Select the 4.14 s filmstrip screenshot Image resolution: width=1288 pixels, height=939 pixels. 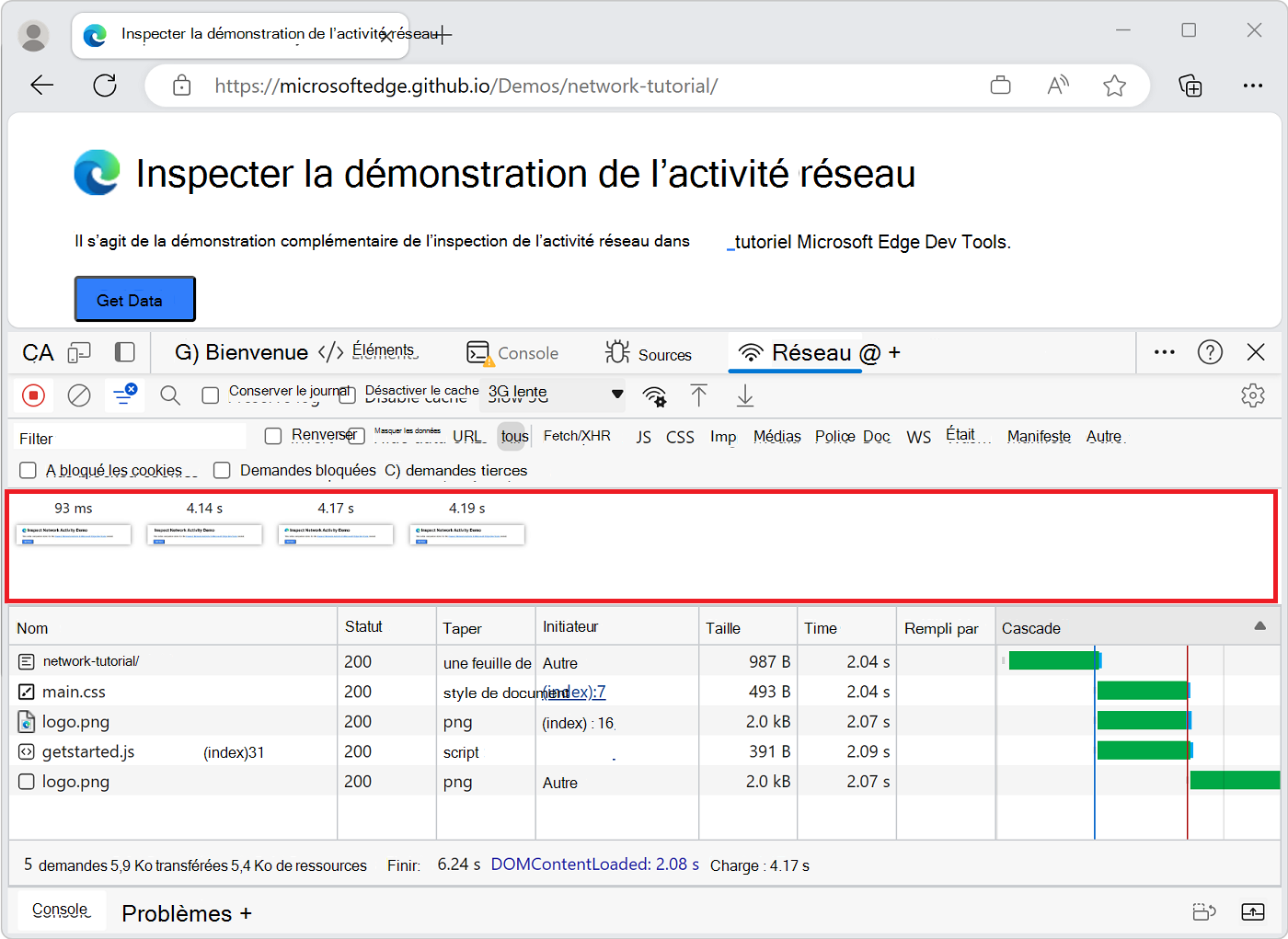click(204, 533)
